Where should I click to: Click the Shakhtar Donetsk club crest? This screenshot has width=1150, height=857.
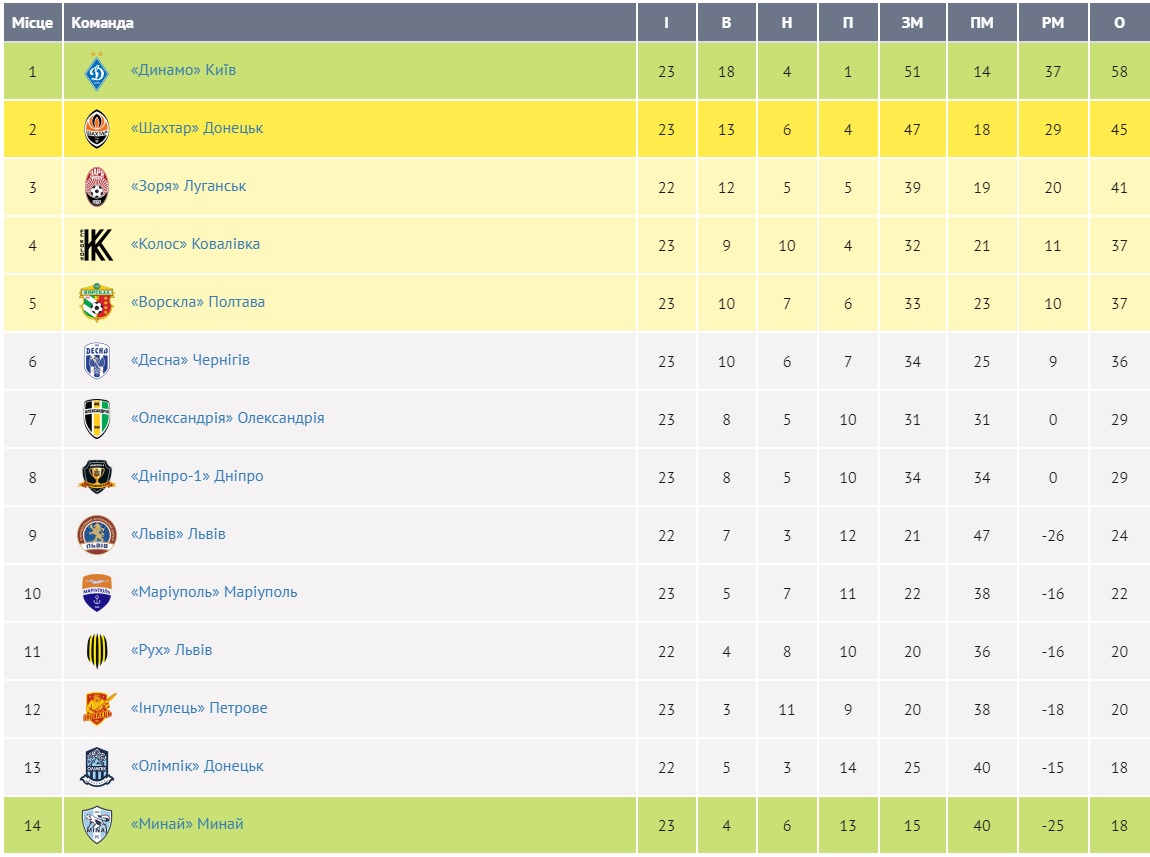click(97, 129)
